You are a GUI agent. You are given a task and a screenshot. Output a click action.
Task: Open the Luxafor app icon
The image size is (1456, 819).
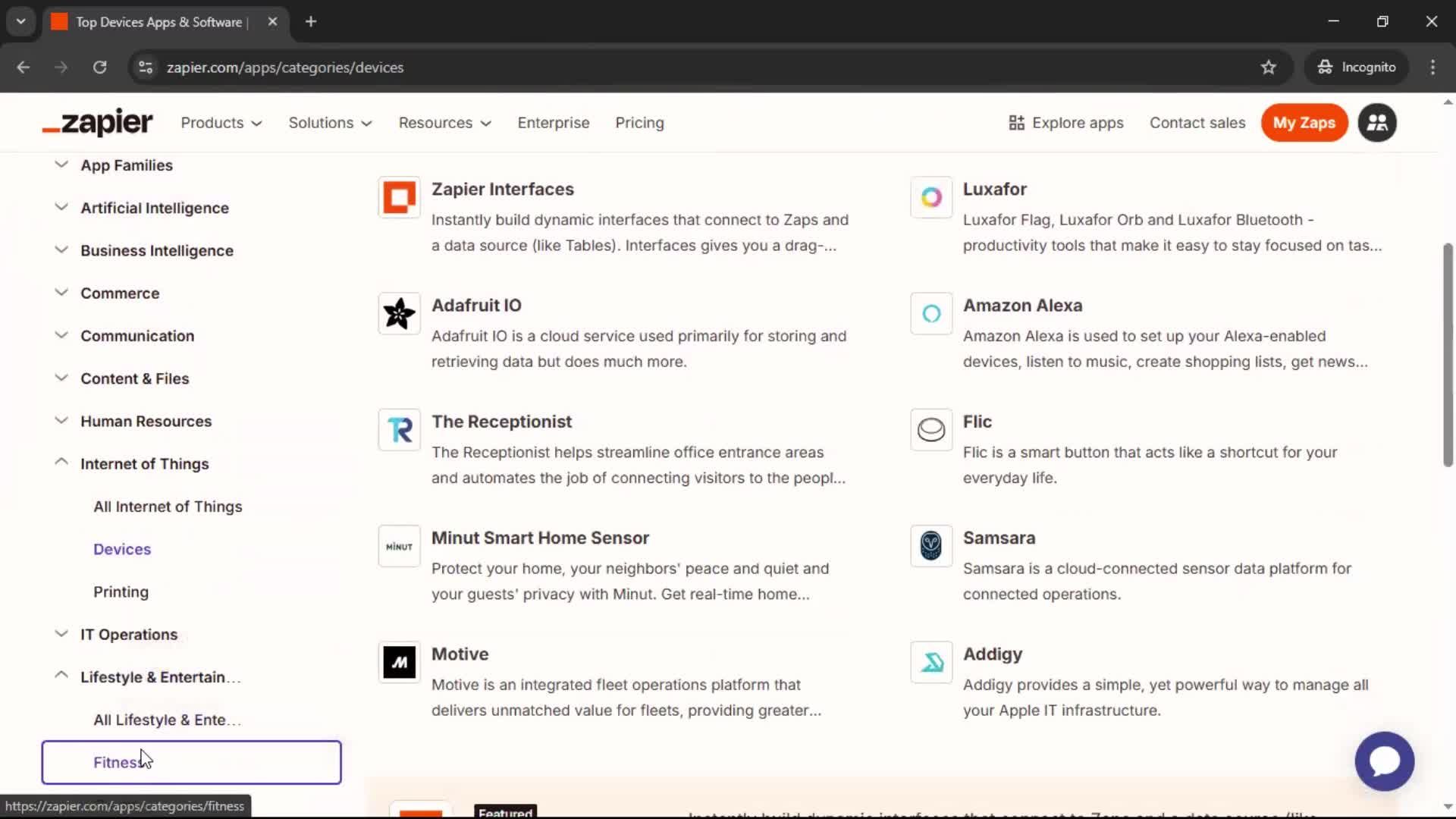click(x=931, y=197)
